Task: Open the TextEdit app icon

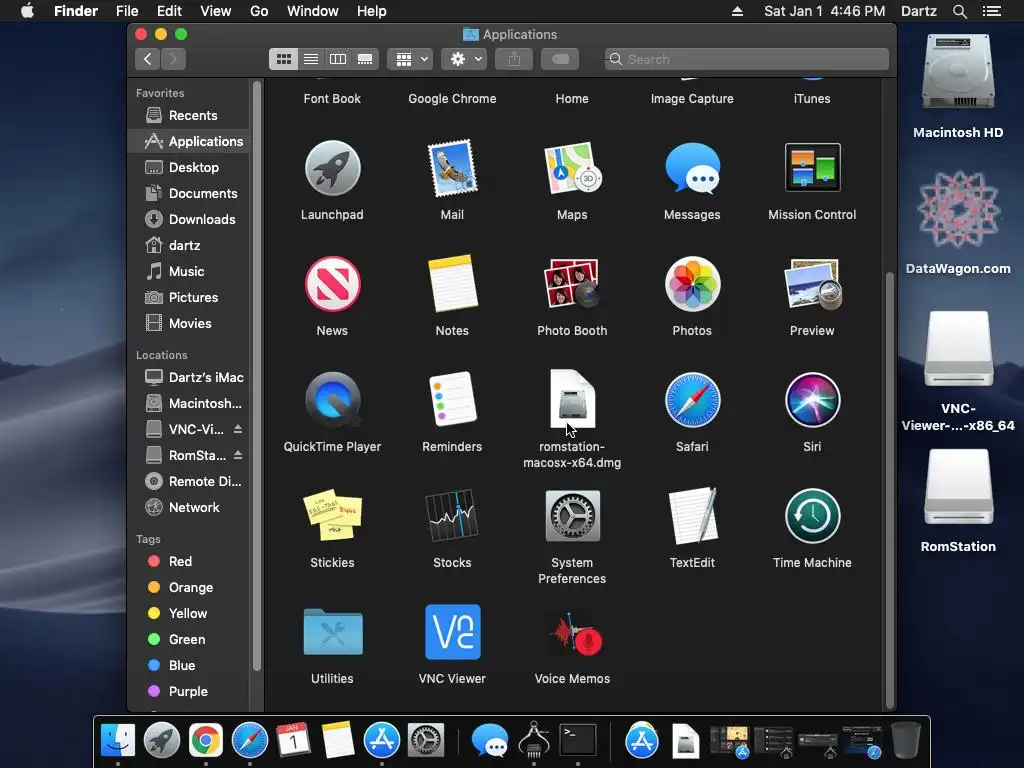Action: click(x=692, y=515)
